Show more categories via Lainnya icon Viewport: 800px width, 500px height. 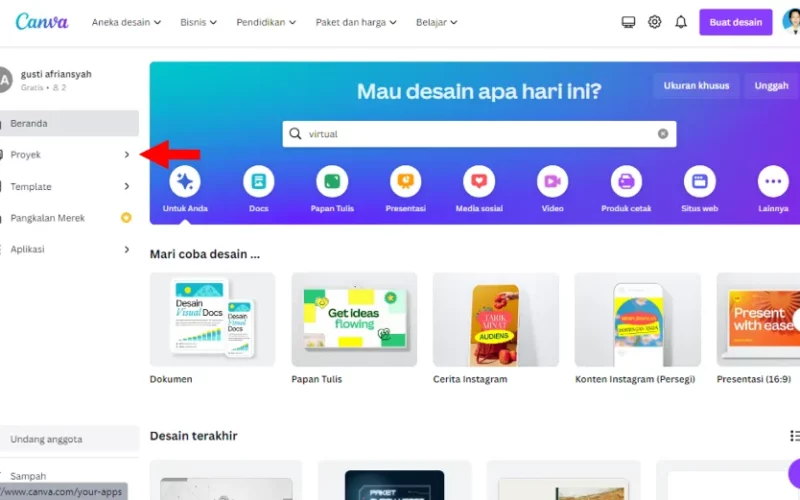coord(773,181)
